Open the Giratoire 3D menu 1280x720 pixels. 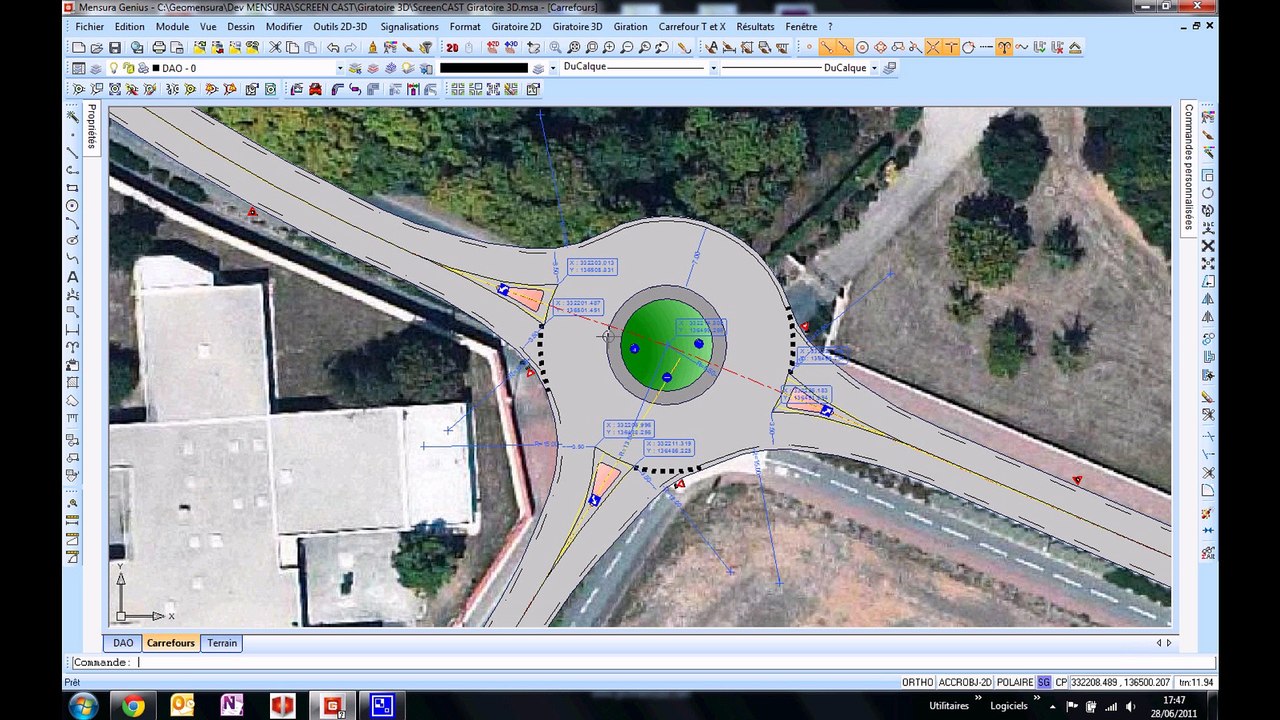(x=577, y=27)
